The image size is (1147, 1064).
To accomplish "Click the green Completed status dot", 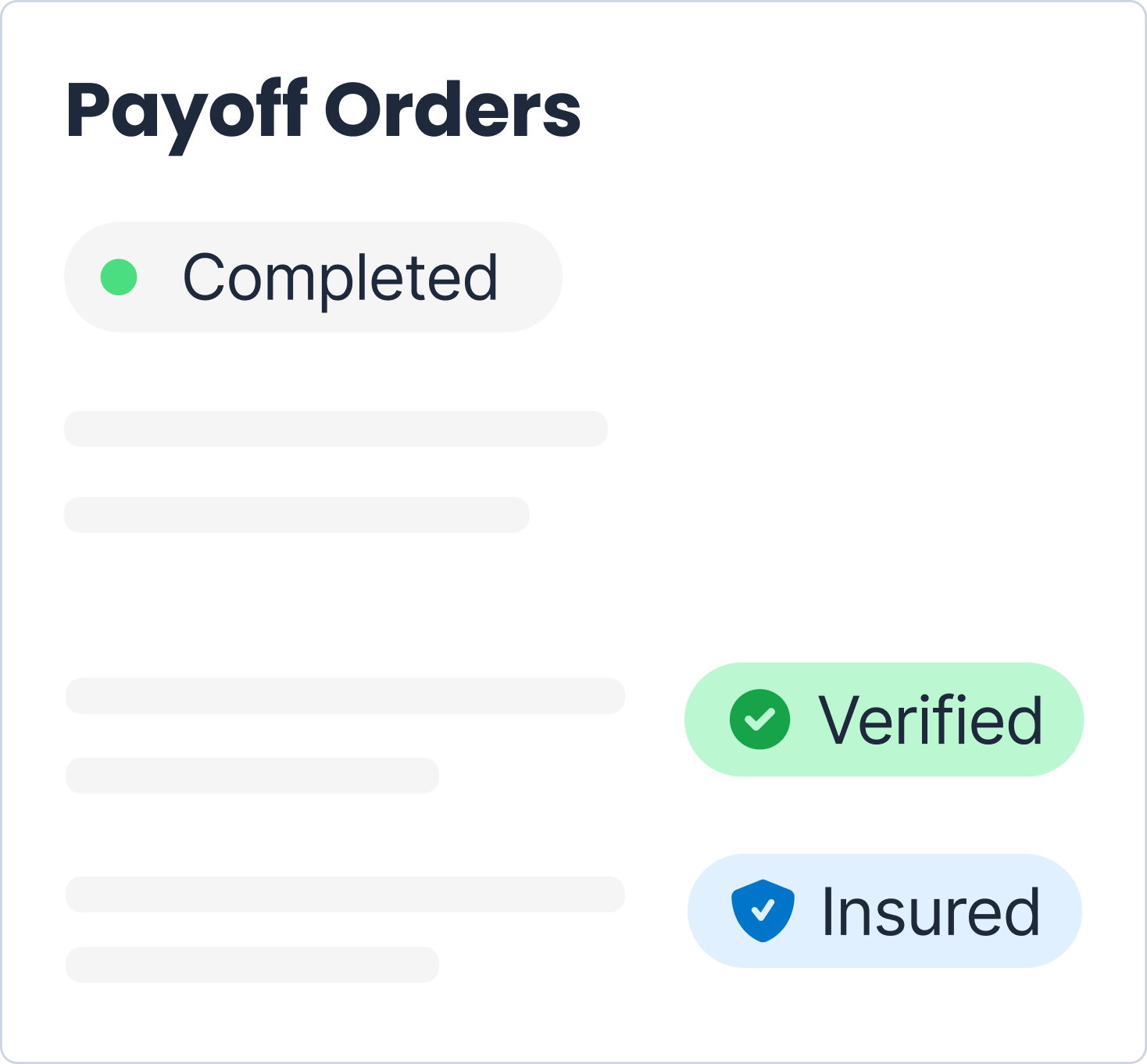I will coord(119,277).
